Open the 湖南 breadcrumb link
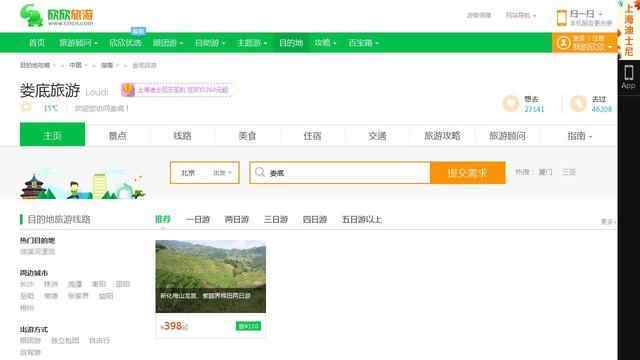This screenshot has height=360, width=640. coord(107,65)
